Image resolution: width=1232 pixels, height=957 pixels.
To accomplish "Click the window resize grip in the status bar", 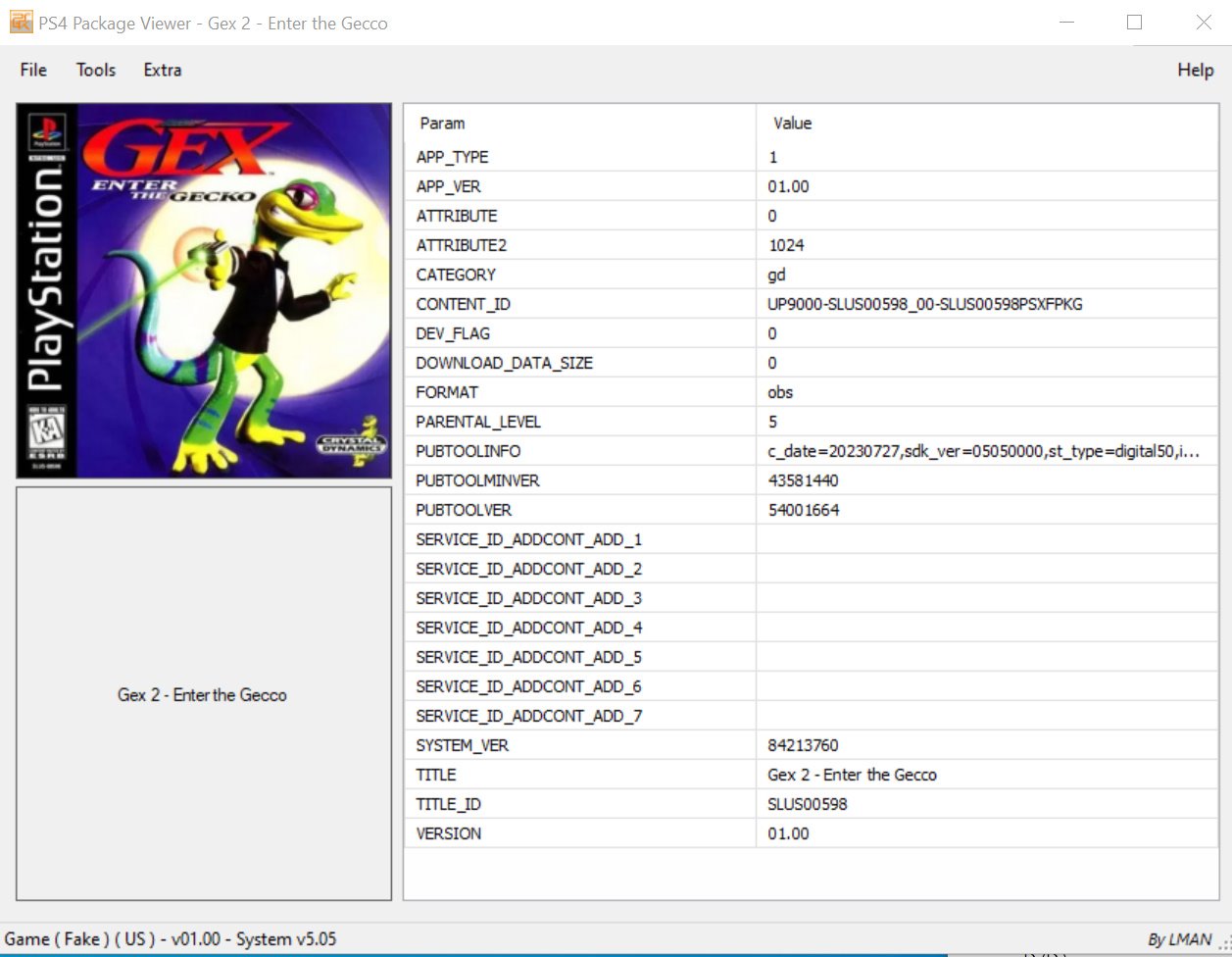I will (x=1223, y=943).
